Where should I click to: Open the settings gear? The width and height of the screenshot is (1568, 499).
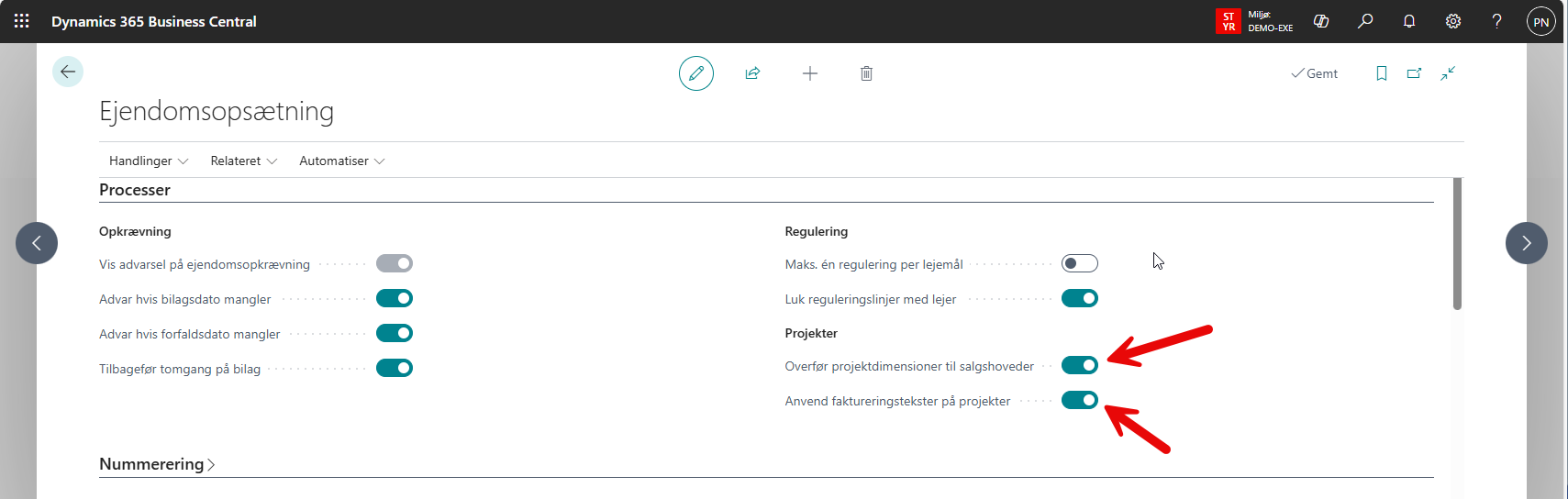pos(1453,21)
